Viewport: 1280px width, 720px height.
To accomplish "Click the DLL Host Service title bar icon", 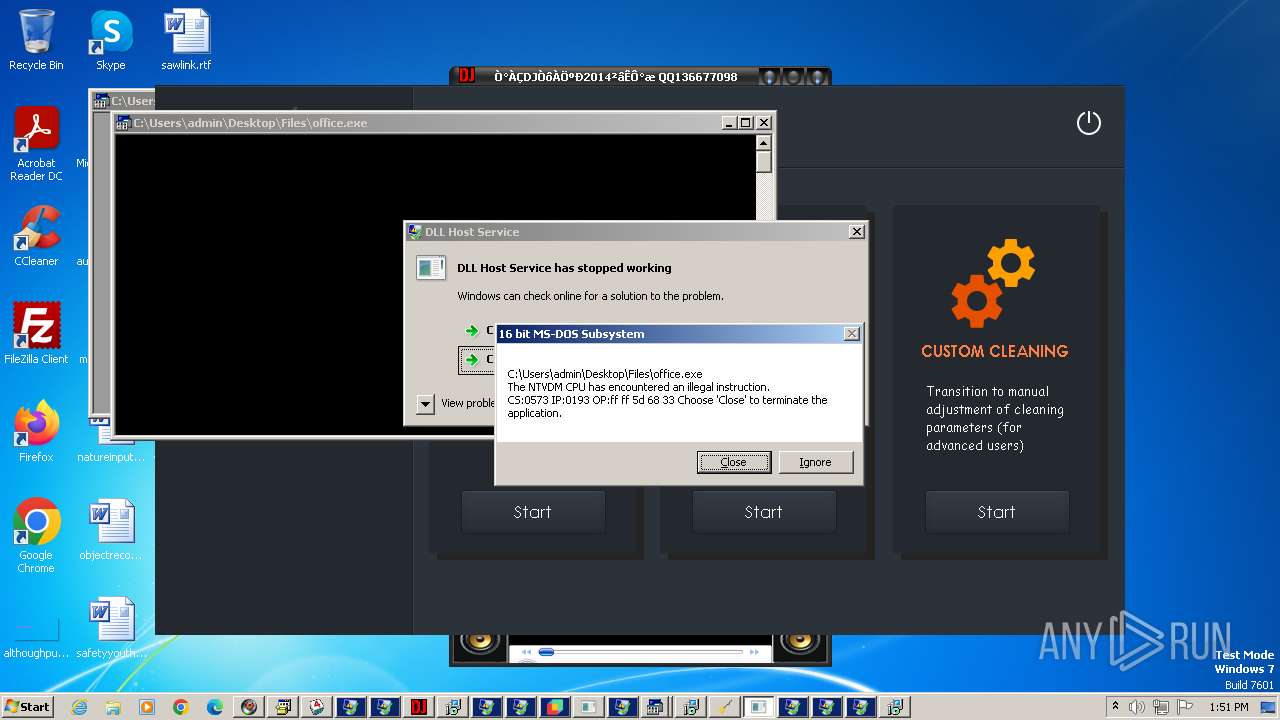I will tap(415, 232).
